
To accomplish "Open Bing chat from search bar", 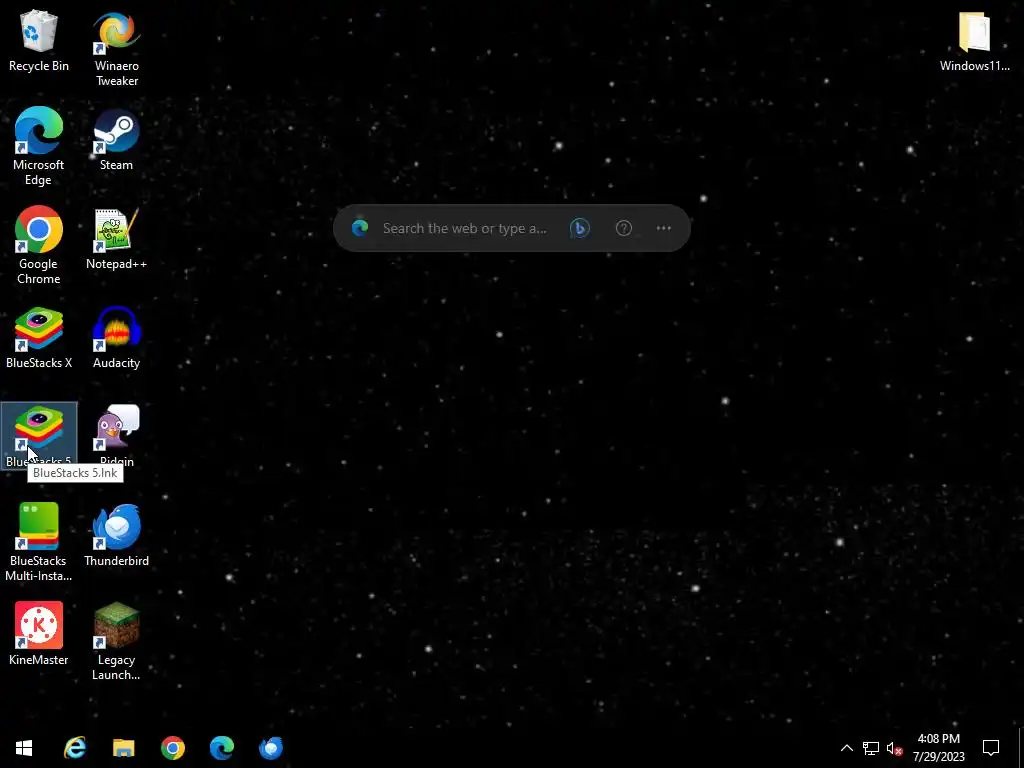I will [579, 228].
